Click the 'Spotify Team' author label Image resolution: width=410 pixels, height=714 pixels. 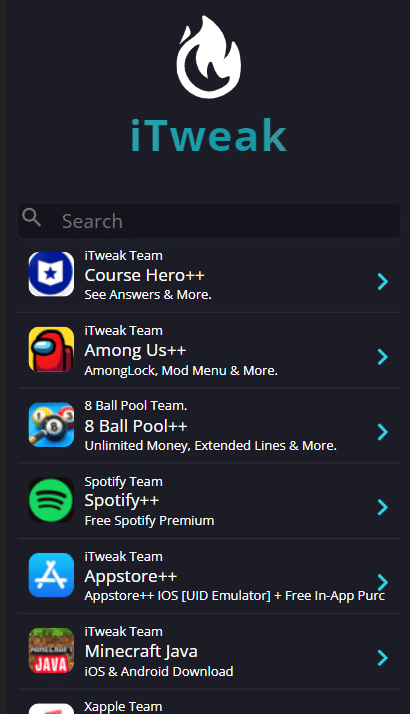[123, 481]
